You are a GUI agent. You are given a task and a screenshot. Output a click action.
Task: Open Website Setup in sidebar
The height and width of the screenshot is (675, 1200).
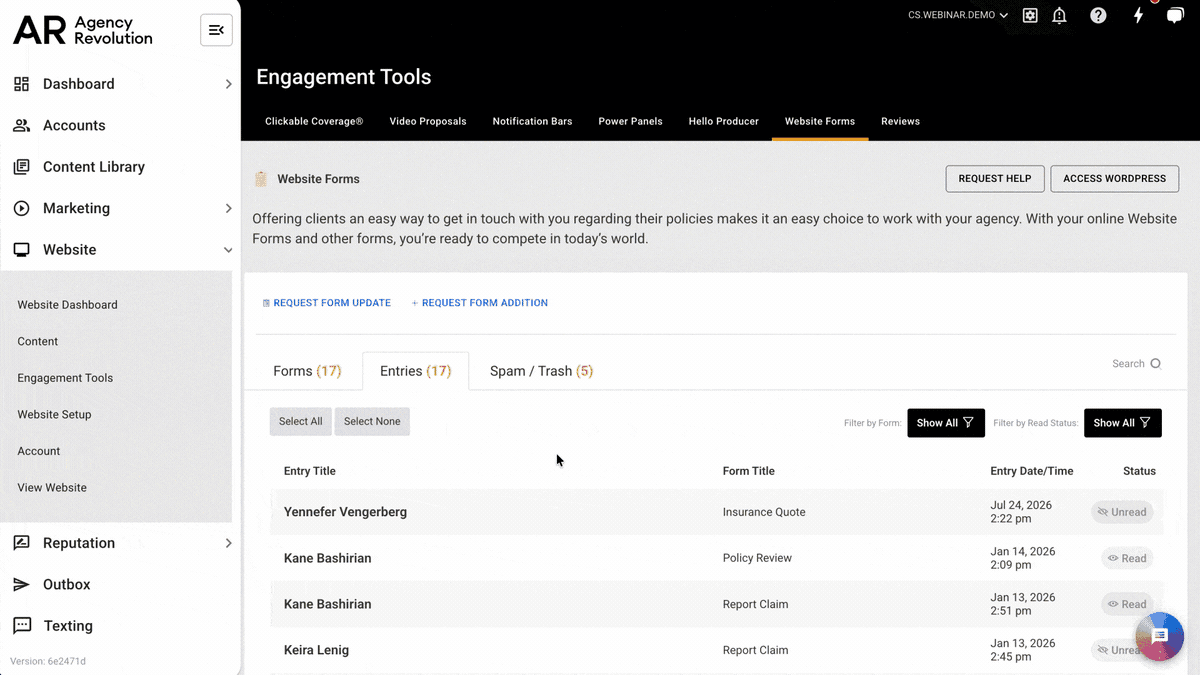coord(54,415)
